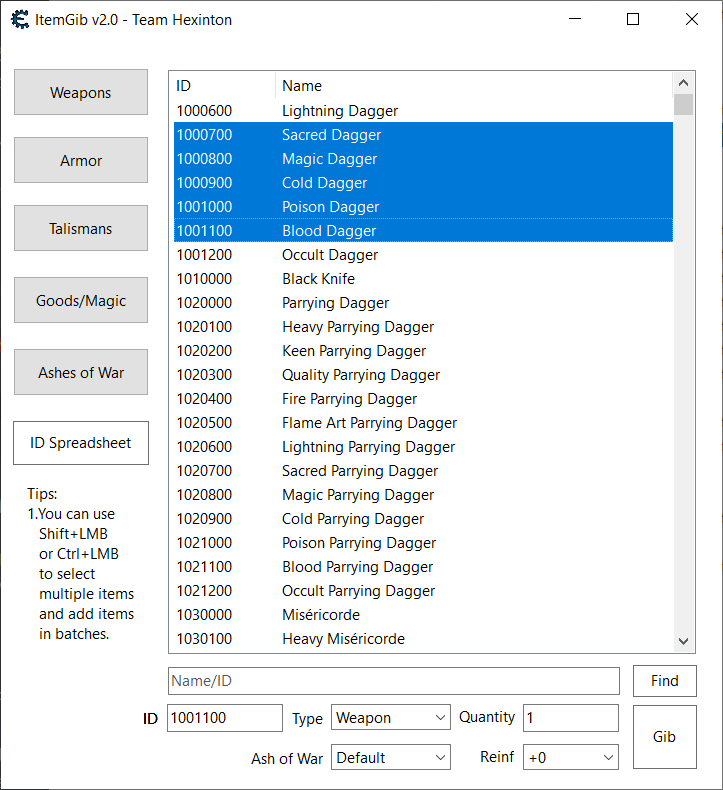Click the list scroll up arrow

[x=683, y=83]
